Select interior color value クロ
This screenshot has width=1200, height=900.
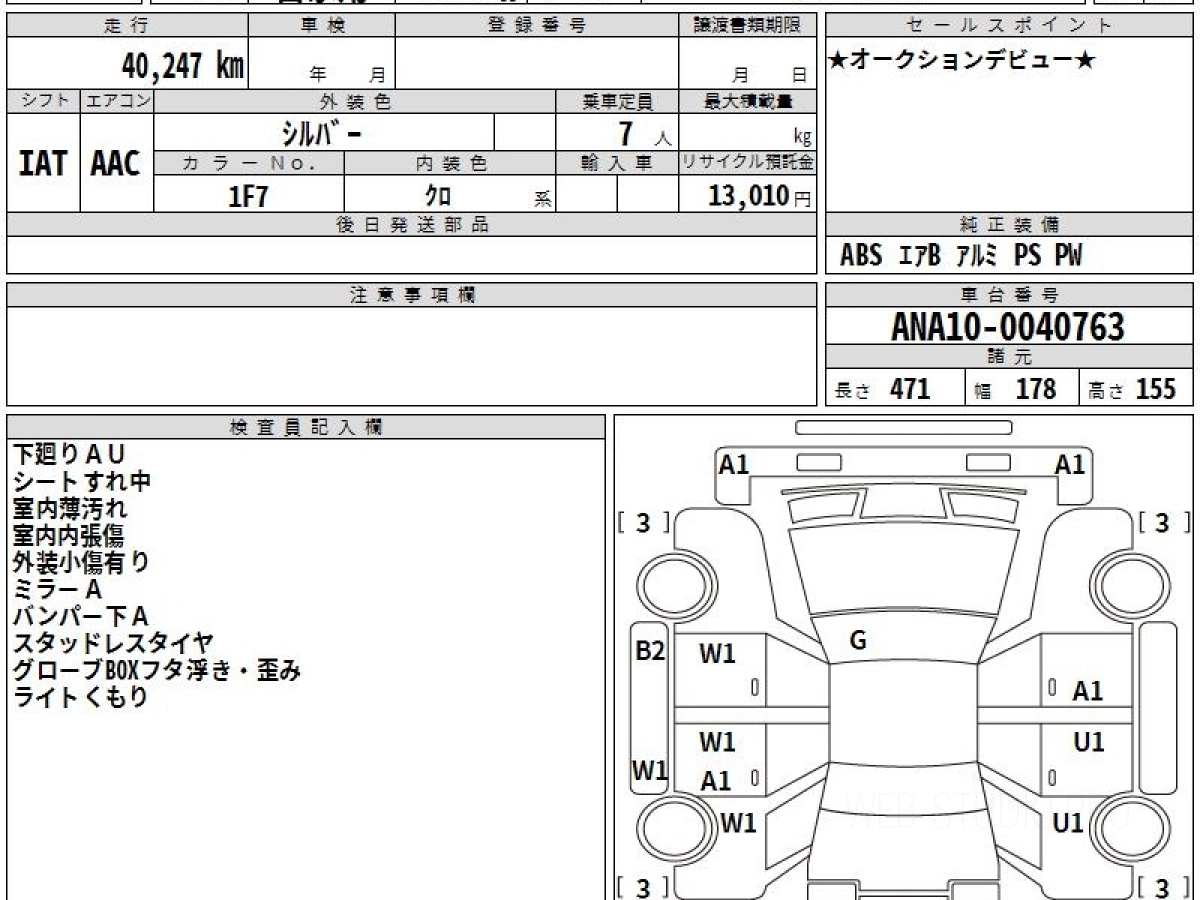point(438,196)
